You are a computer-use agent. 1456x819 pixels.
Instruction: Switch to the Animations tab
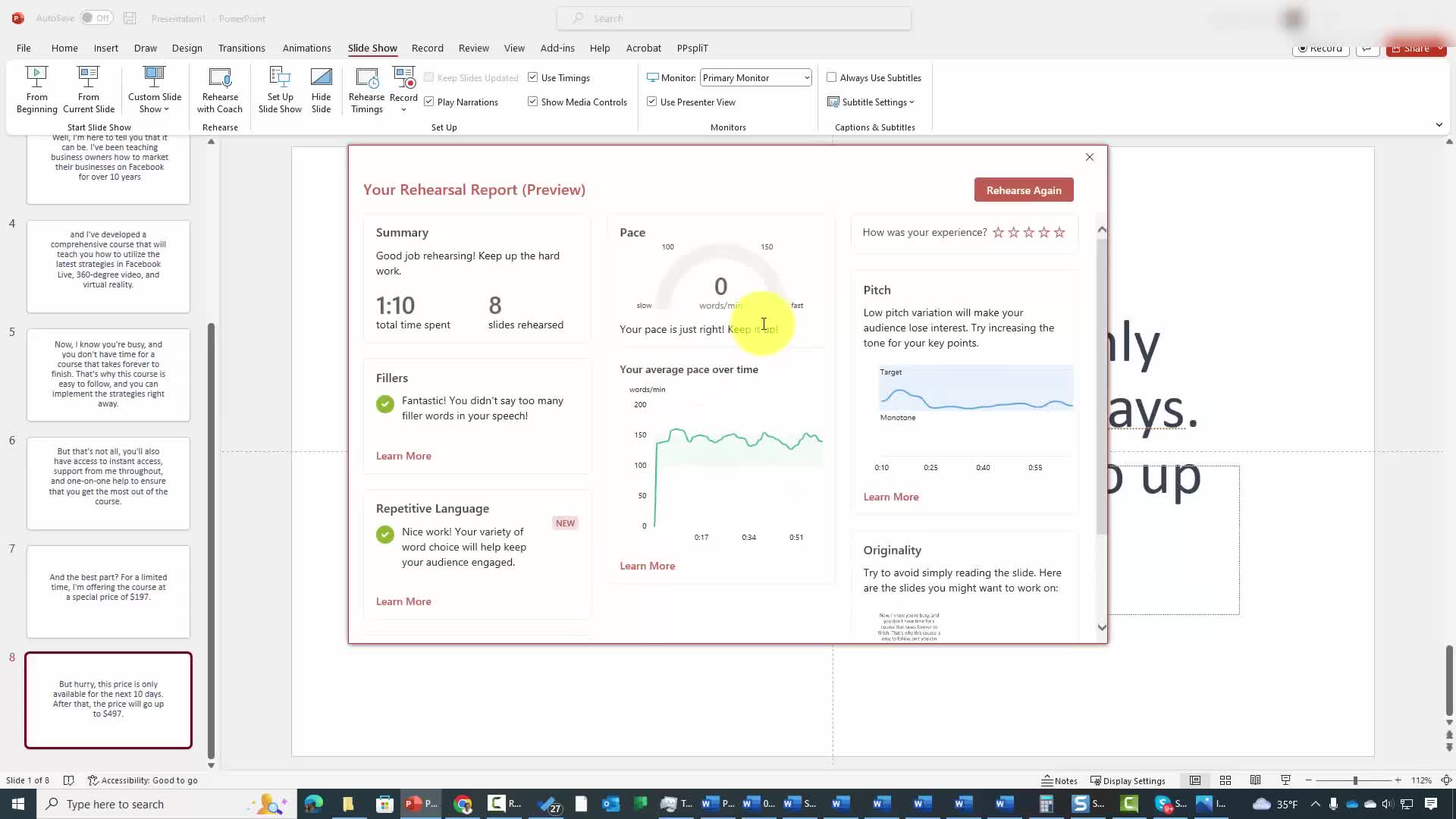[306, 48]
